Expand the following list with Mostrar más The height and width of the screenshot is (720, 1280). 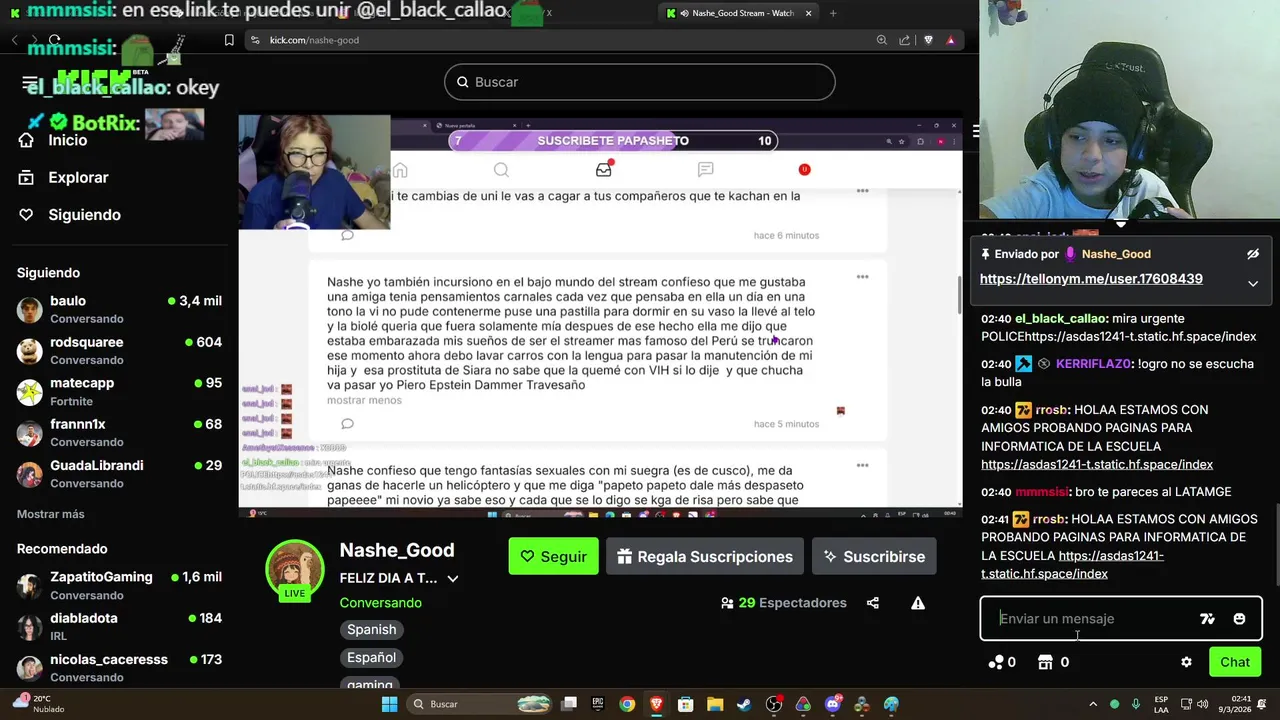(x=51, y=514)
